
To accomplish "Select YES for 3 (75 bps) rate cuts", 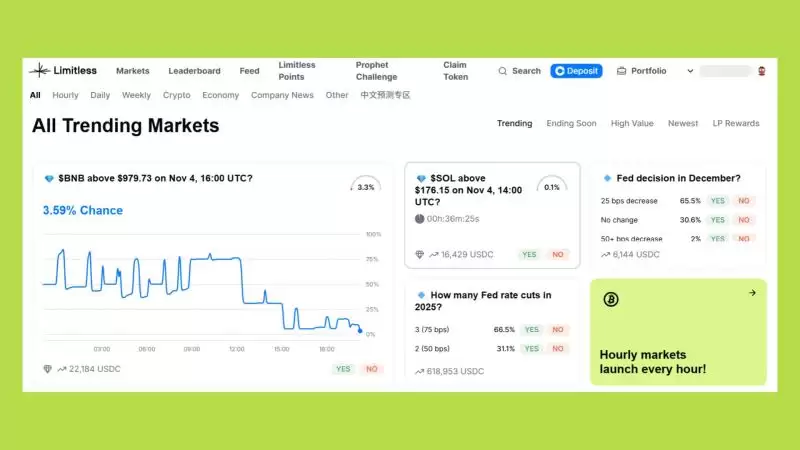I will 531,329.
